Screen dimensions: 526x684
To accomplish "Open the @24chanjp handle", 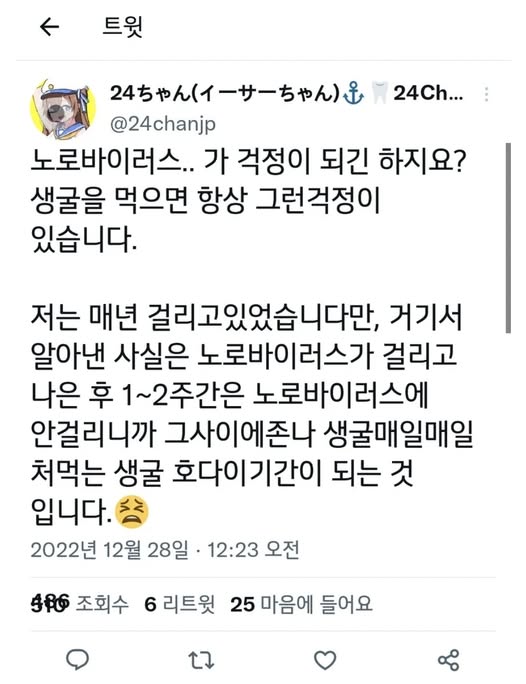I will (x=163, y=124).
